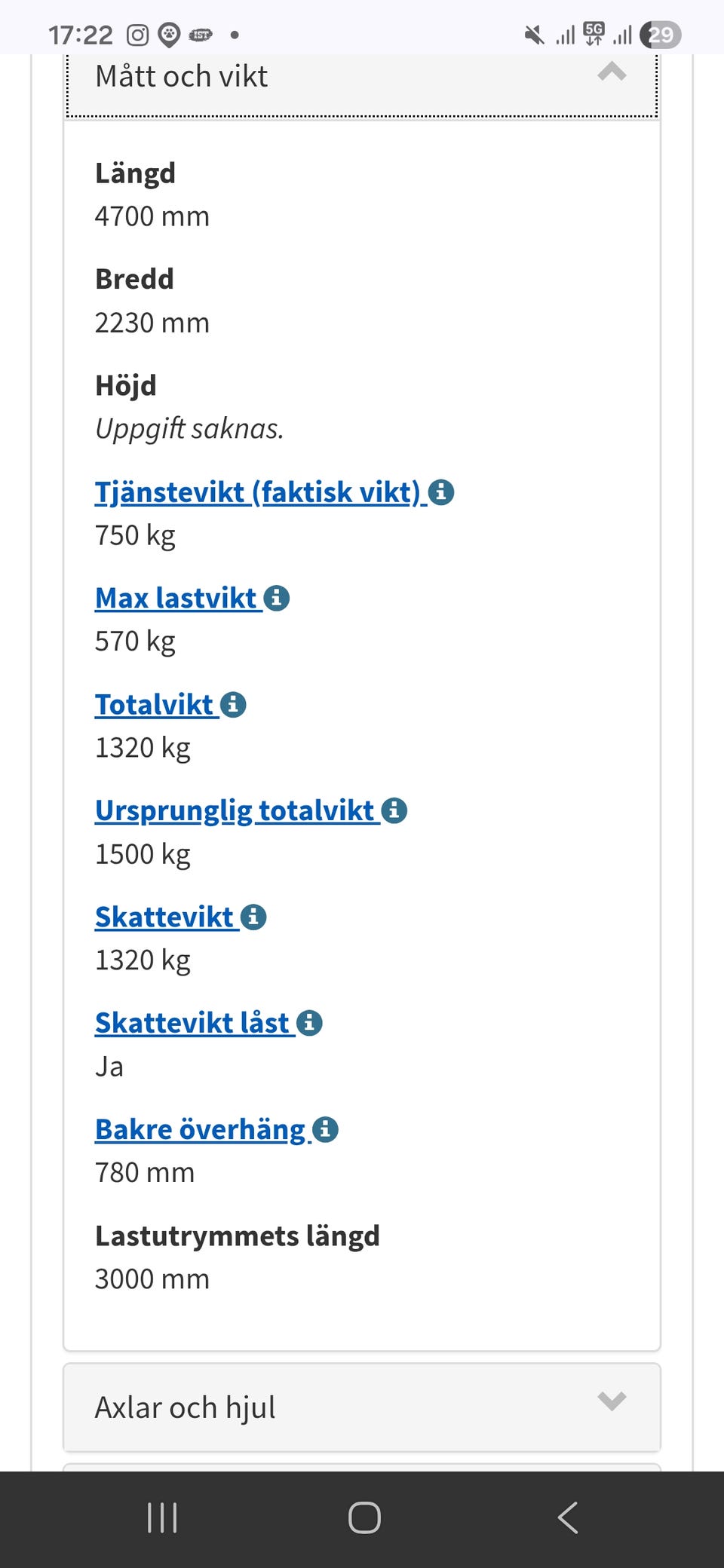Viewport: 724px width, 1568px height.
Task: Tap the Axlar och hjul chevron arrow
Action: (612, 1401)
